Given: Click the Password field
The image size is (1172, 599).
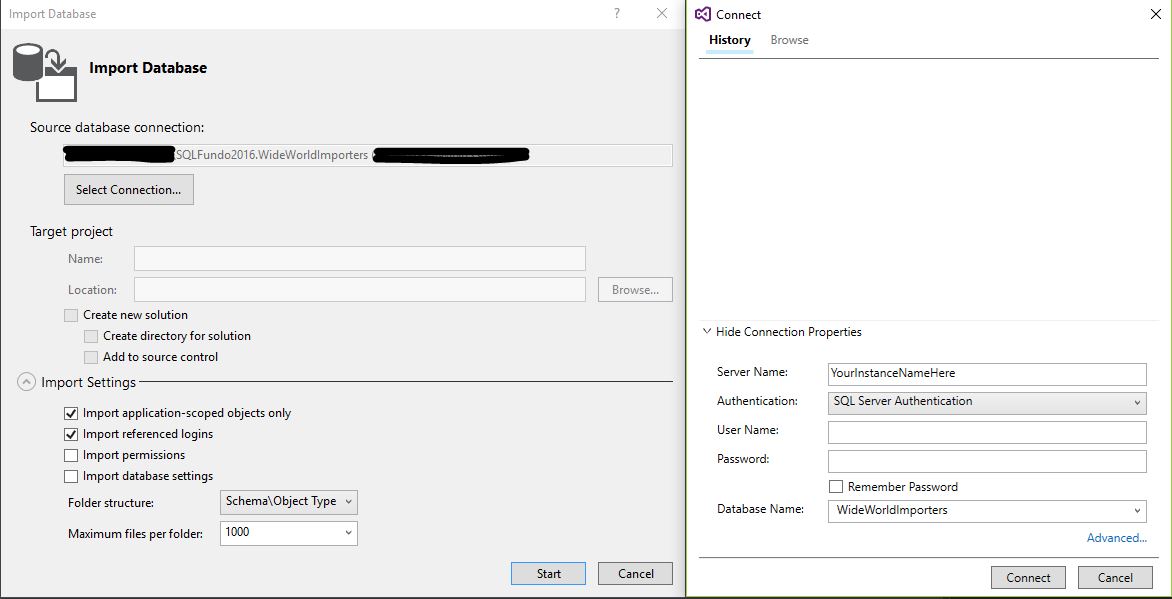Looking at the screenshot, I should click(x=987, y=461).
